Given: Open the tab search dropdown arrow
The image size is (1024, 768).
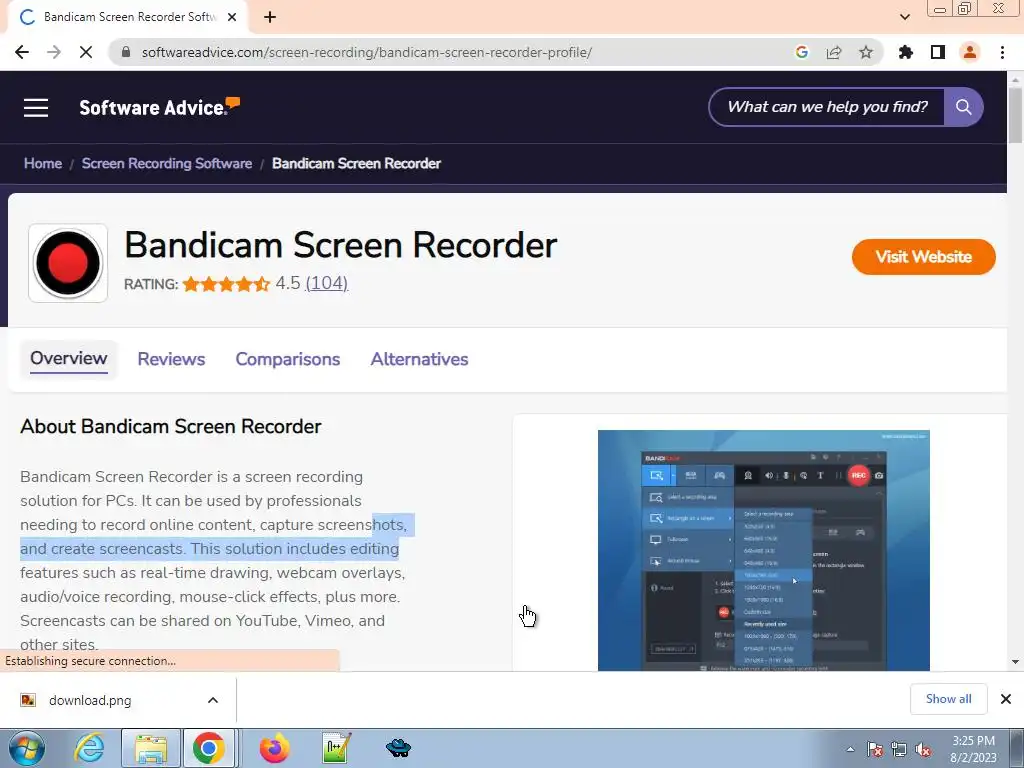Looking at the screenshot, I should pos(904,17).
